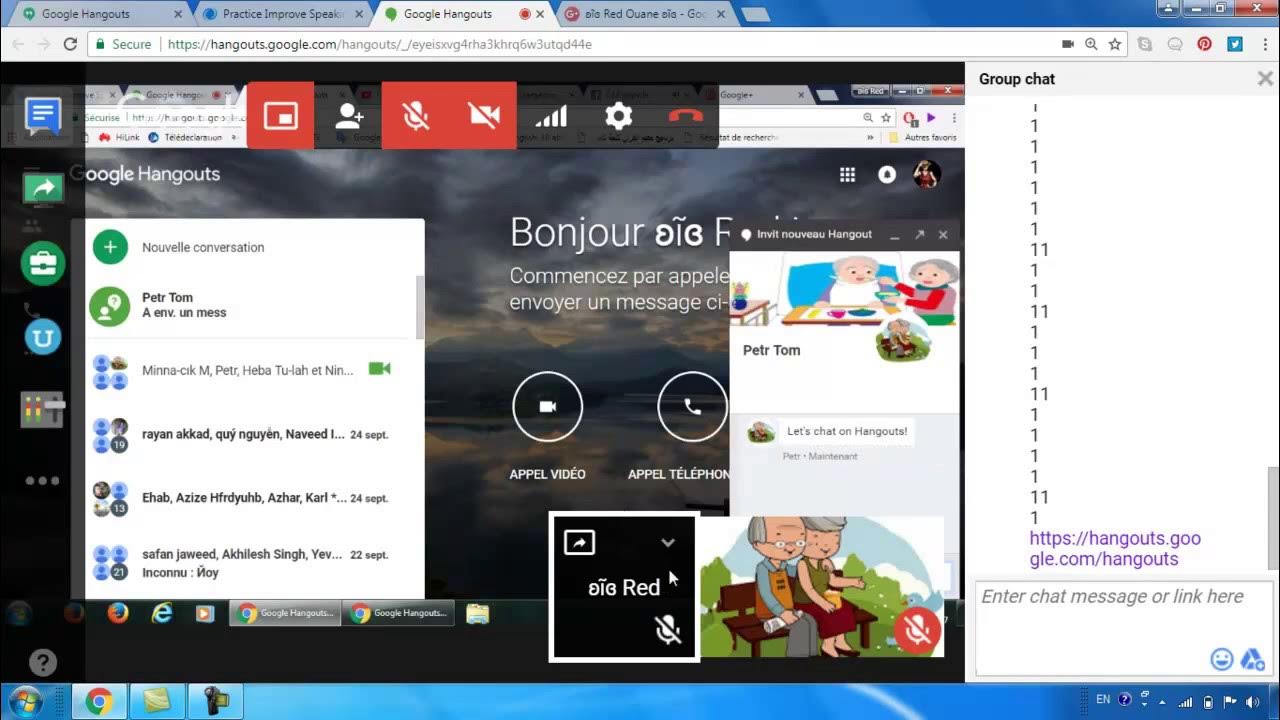Turn the camera back on
The width and height of the screenshot is (1280, 720).
pos(483,115)
